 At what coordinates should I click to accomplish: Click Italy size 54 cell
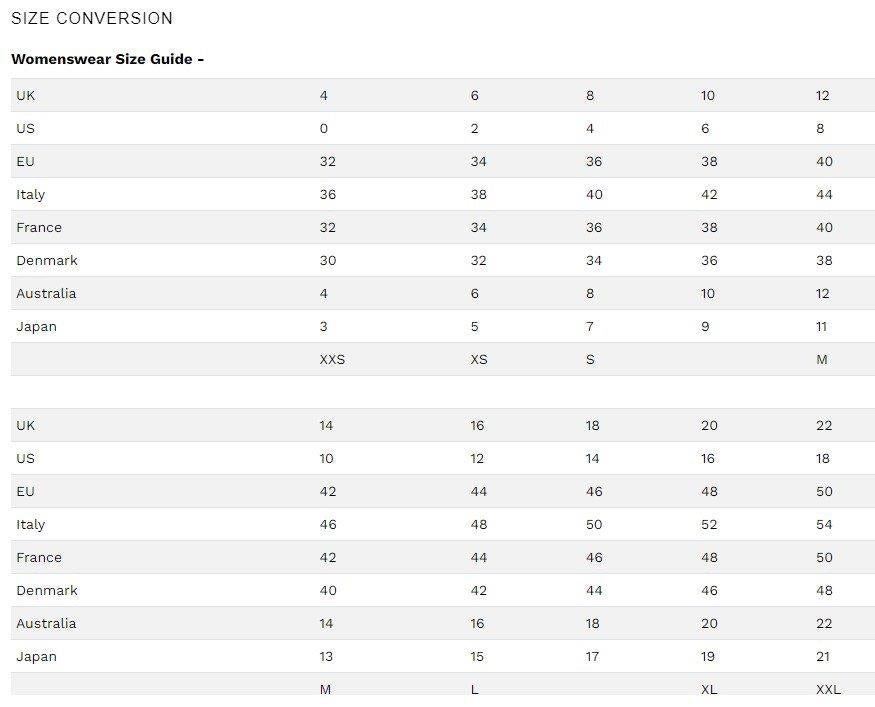click(824, 525)
